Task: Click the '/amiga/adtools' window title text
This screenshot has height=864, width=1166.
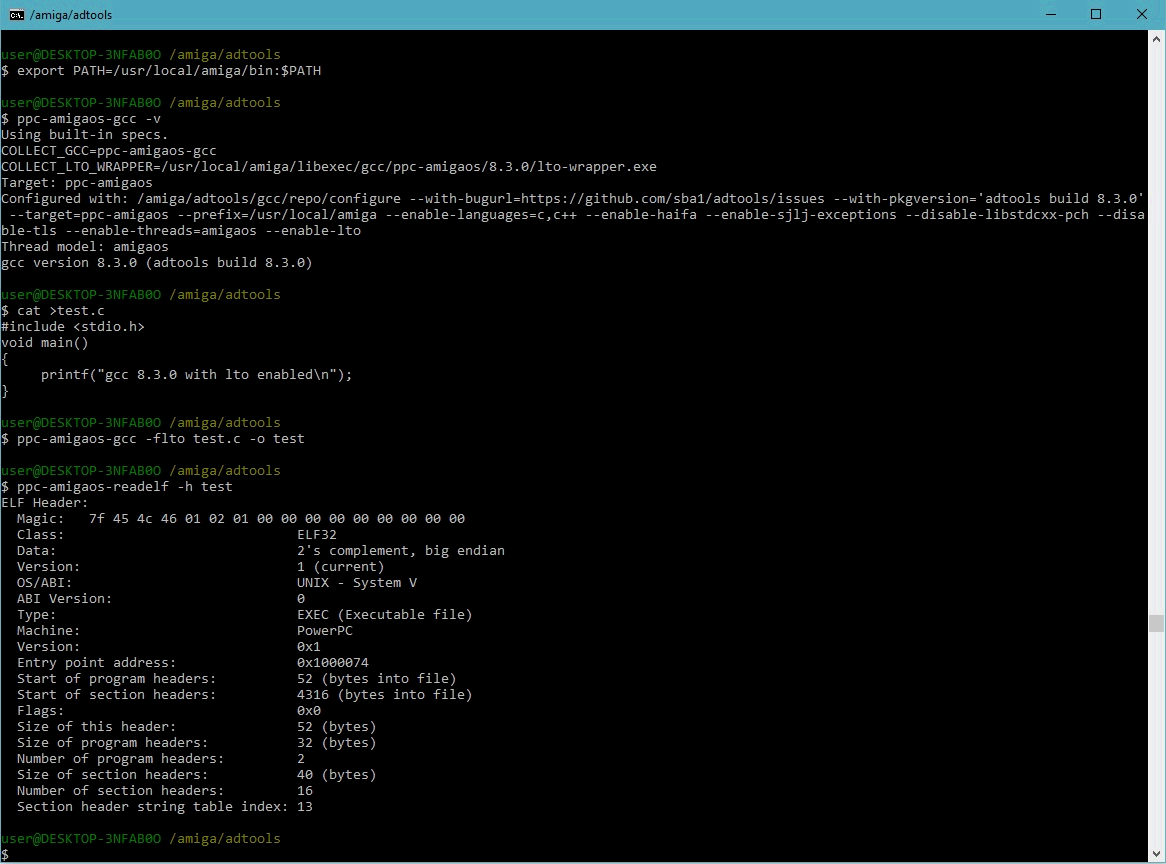Action: point(71,15)
